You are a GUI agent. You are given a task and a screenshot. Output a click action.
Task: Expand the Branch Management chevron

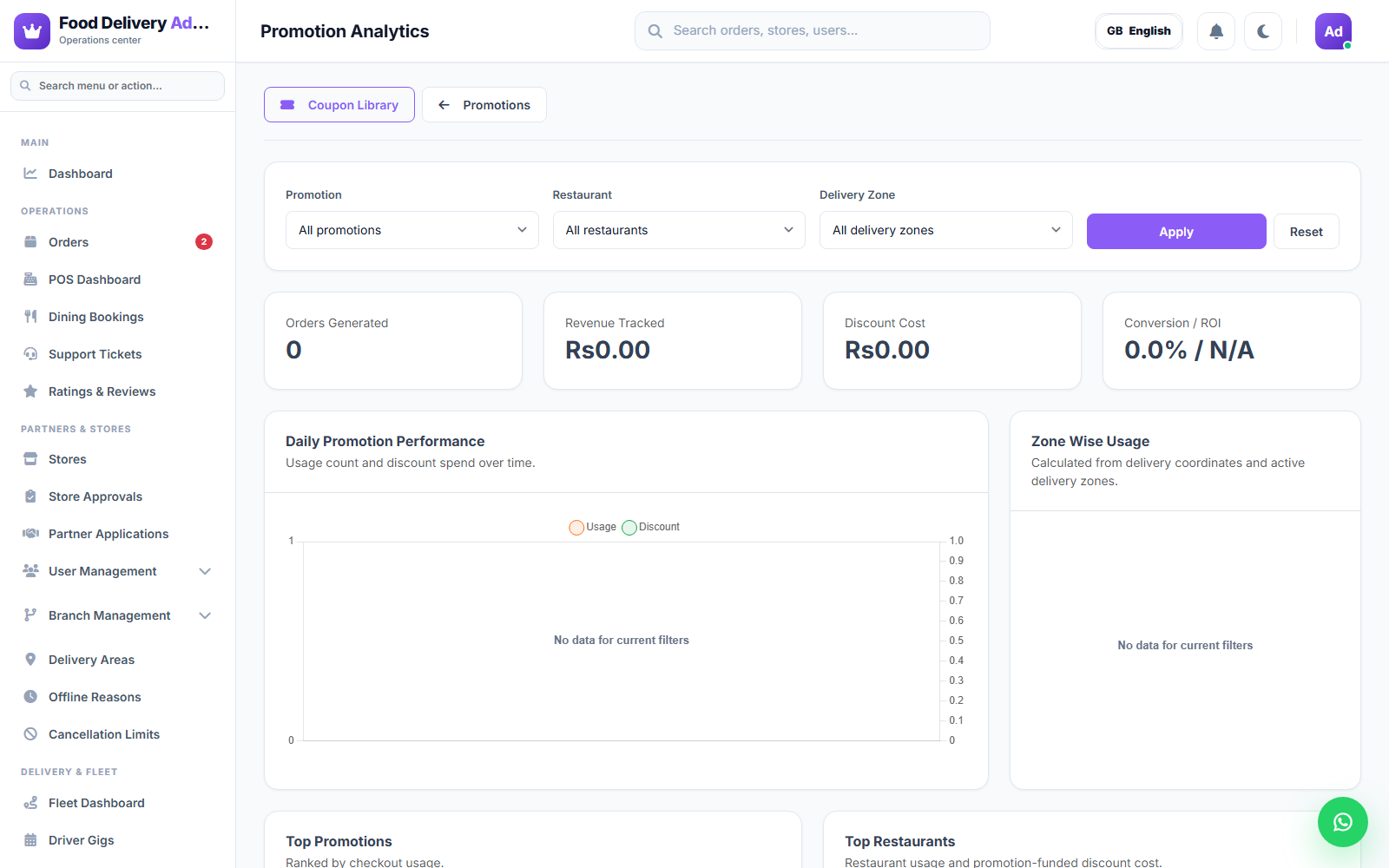click(205, 615)
